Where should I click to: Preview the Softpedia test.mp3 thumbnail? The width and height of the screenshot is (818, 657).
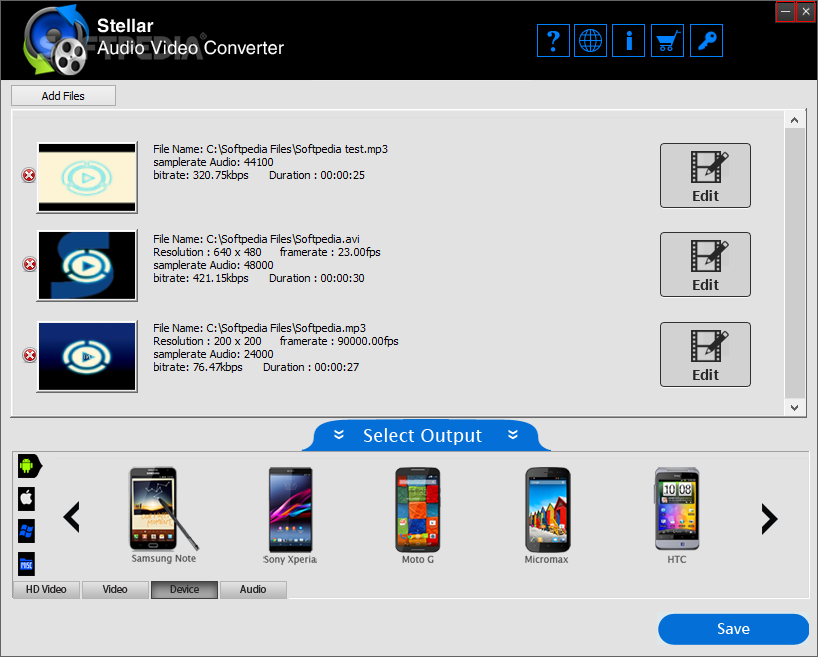[87, 177]
